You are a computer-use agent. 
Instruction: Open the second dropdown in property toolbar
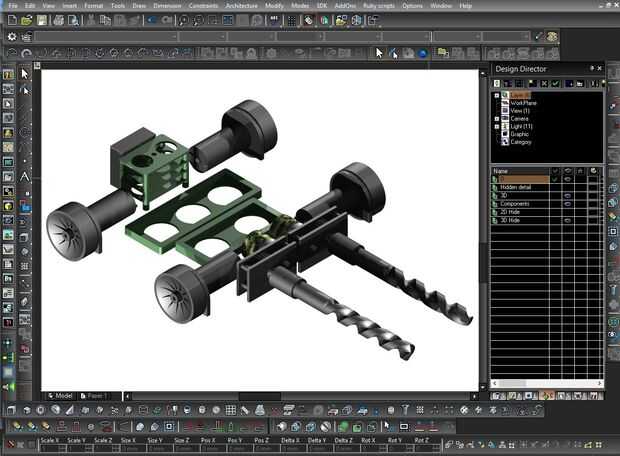click(x=203, y=37)
